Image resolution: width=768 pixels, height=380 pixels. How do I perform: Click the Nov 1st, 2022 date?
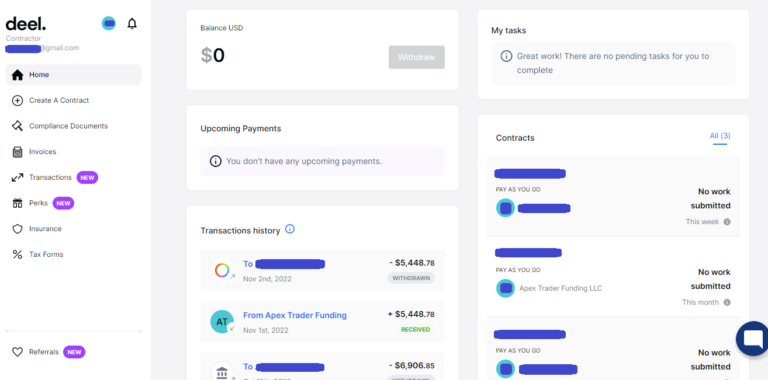point(265,330)
